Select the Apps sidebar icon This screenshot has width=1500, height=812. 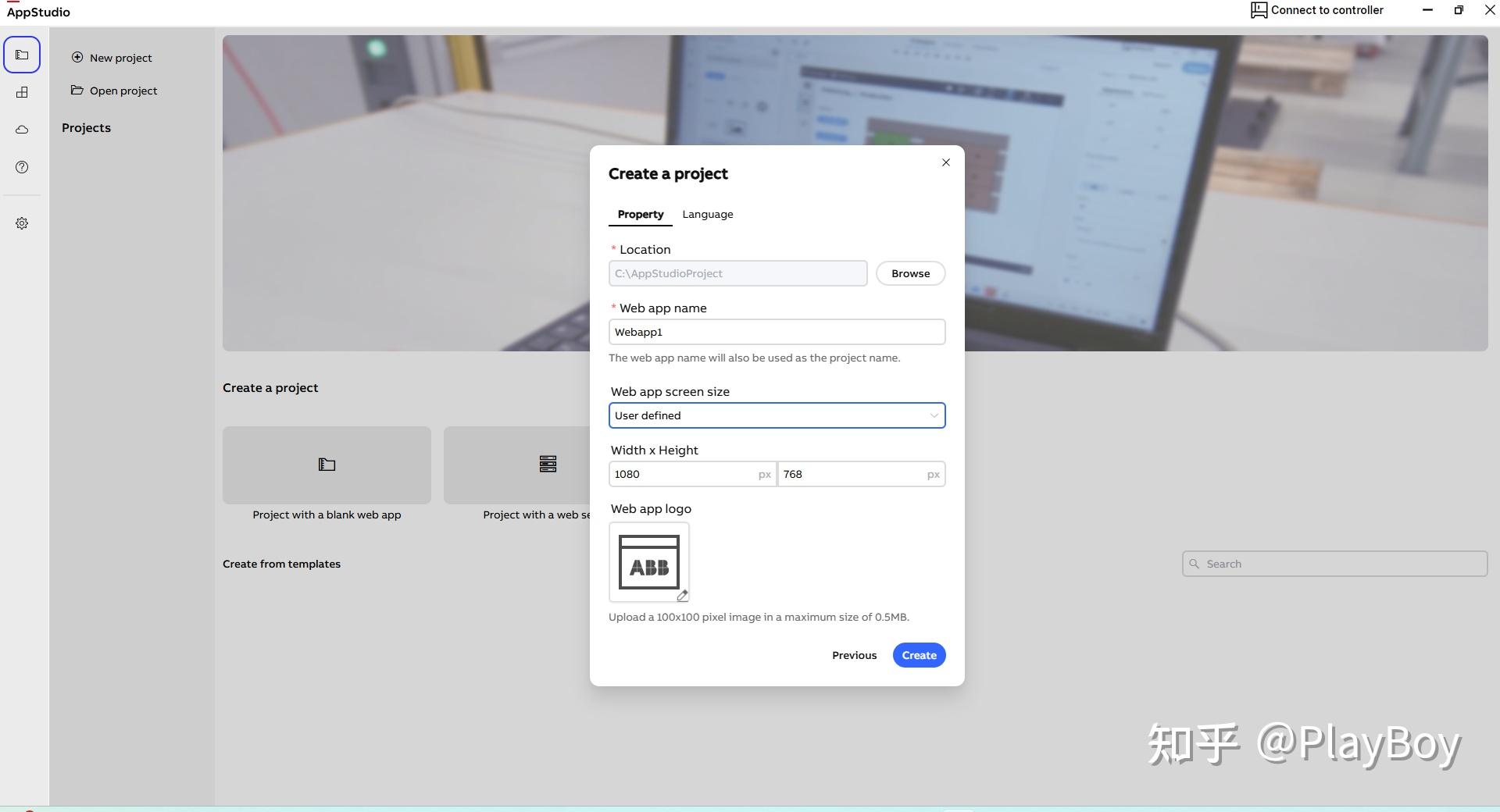pos(21,92)
